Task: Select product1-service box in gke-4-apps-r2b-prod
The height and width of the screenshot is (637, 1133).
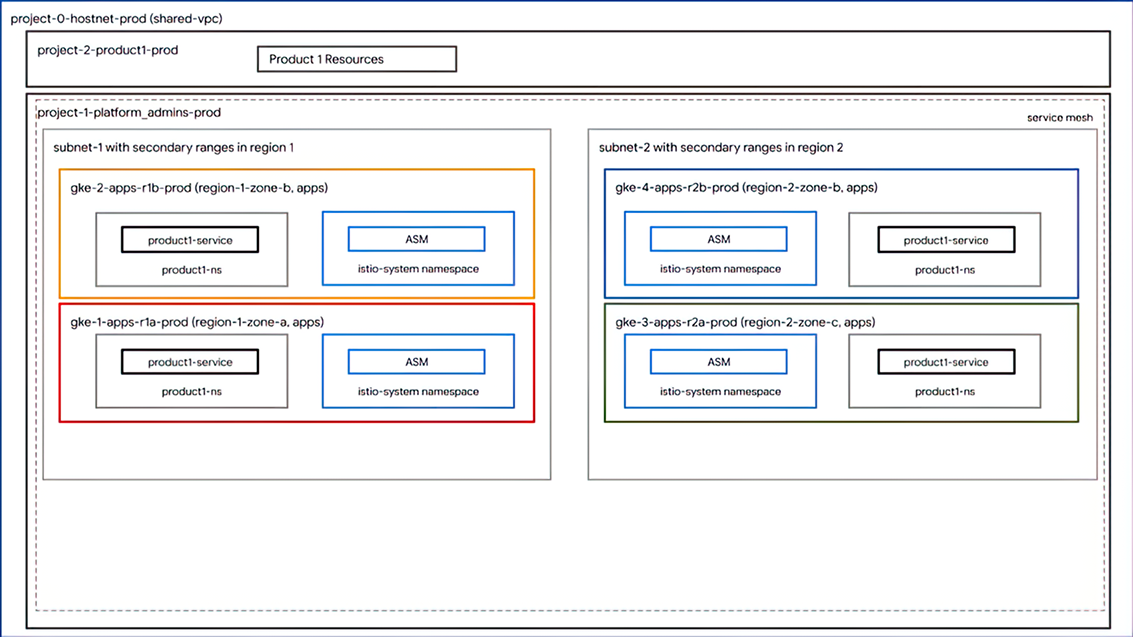Action: click(947, 240)
